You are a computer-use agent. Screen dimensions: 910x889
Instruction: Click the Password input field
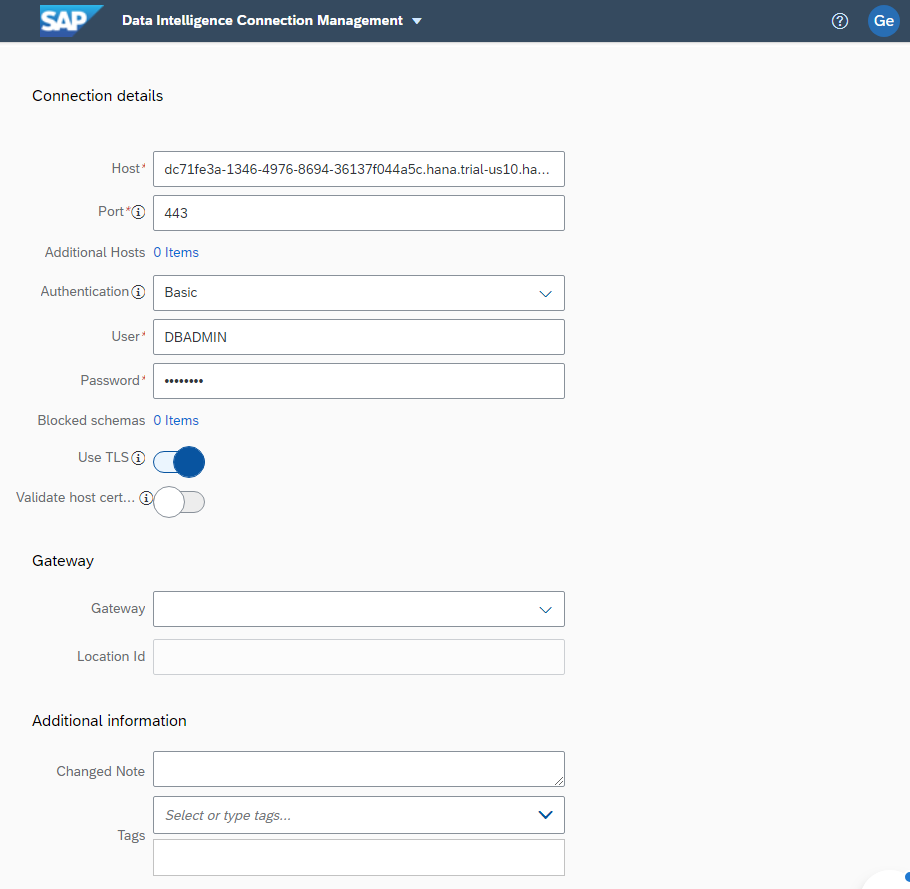point(358,381)
